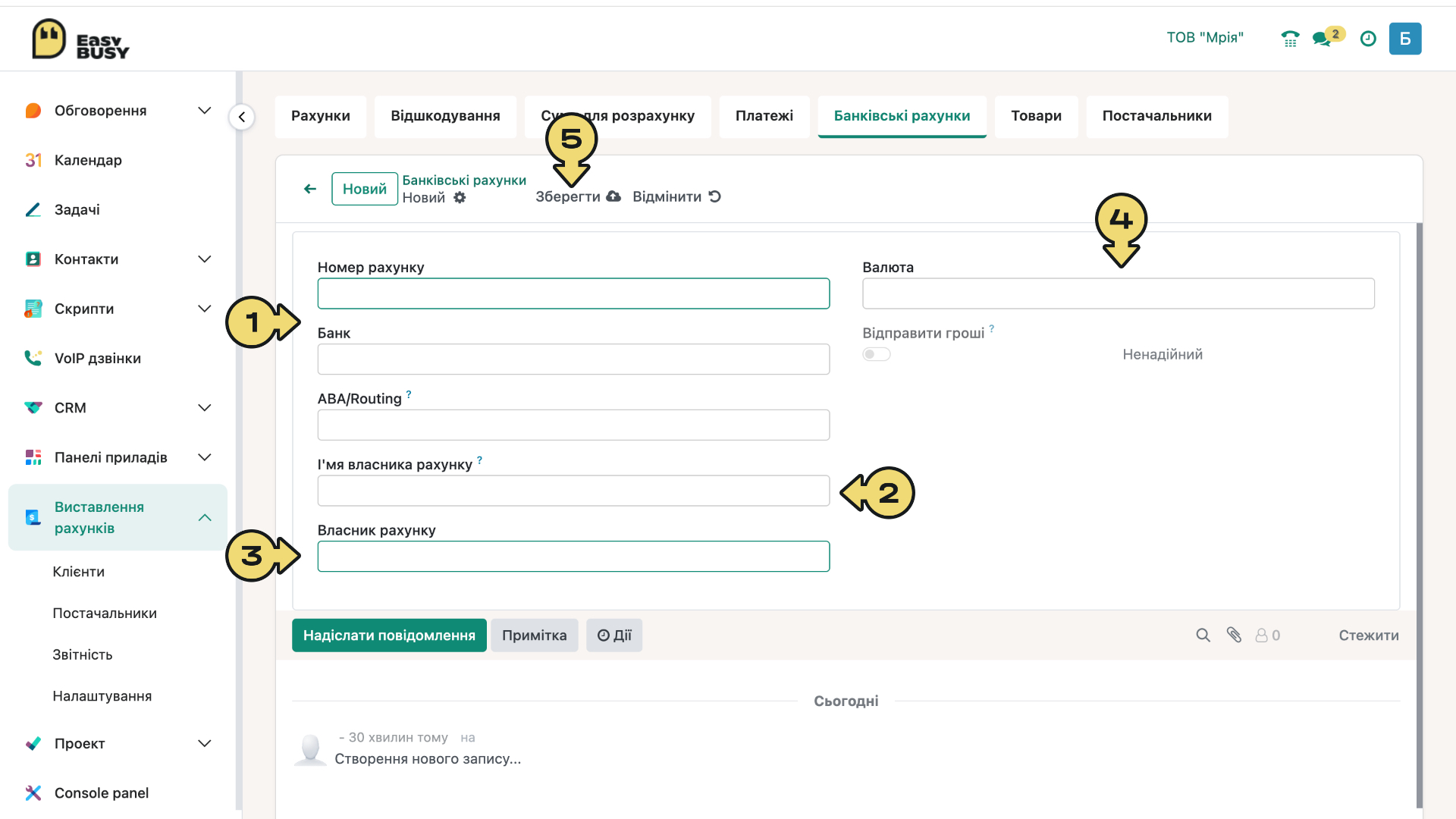This screenshot has width=1456, height=819.
Task: Click Примітка button
Action: [535, 635]
